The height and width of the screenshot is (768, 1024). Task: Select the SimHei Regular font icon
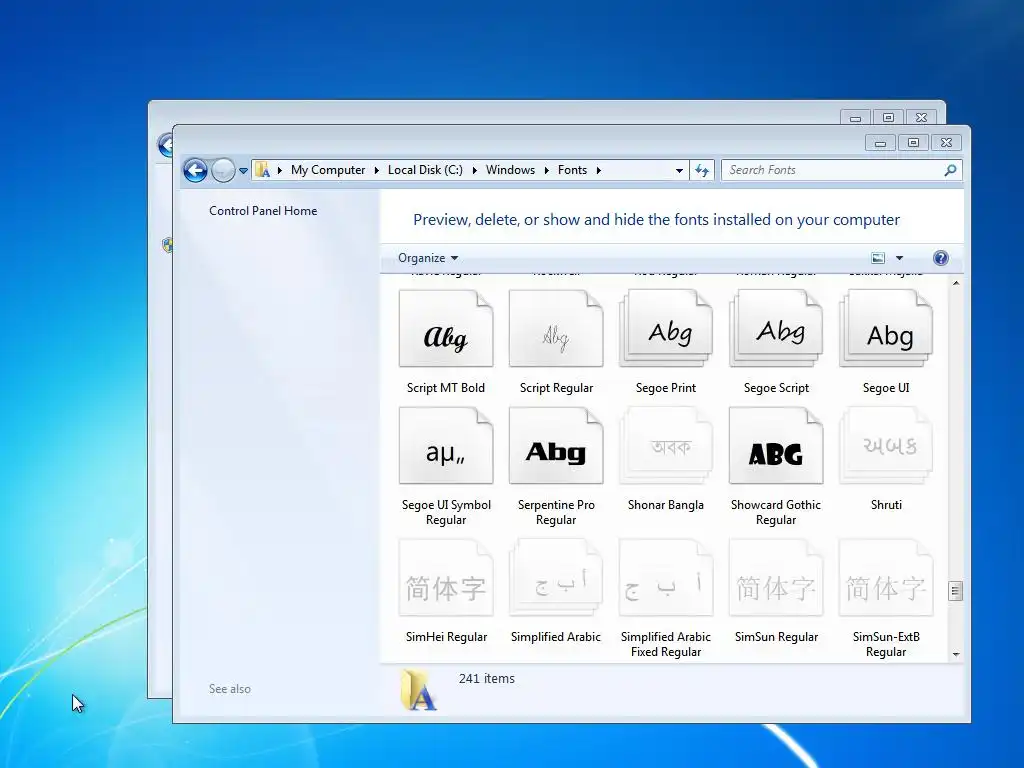pos(446,578)
